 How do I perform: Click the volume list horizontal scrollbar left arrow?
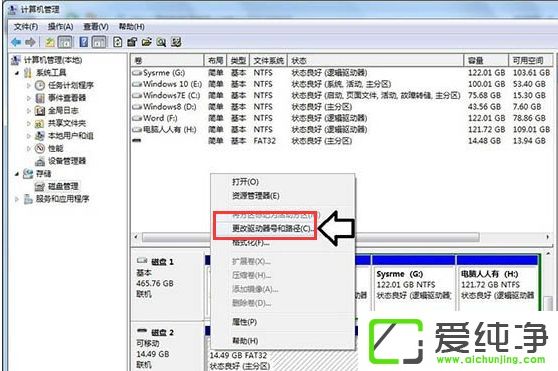click(x=136, y=237)
